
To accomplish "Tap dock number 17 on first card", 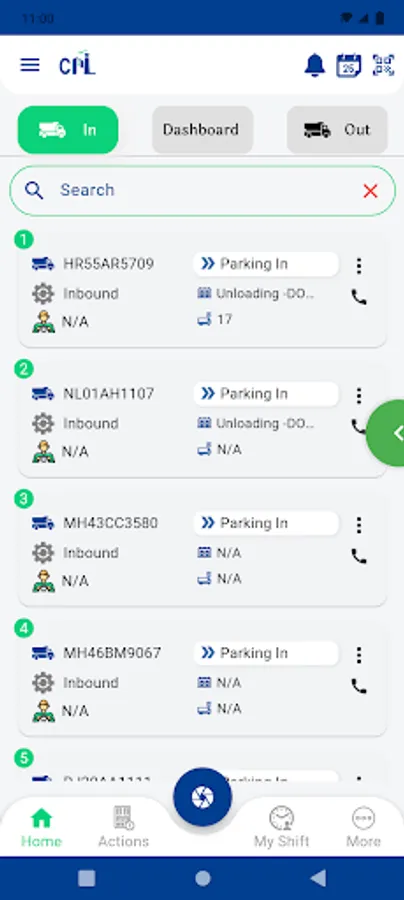I will (x=224, y=319).
